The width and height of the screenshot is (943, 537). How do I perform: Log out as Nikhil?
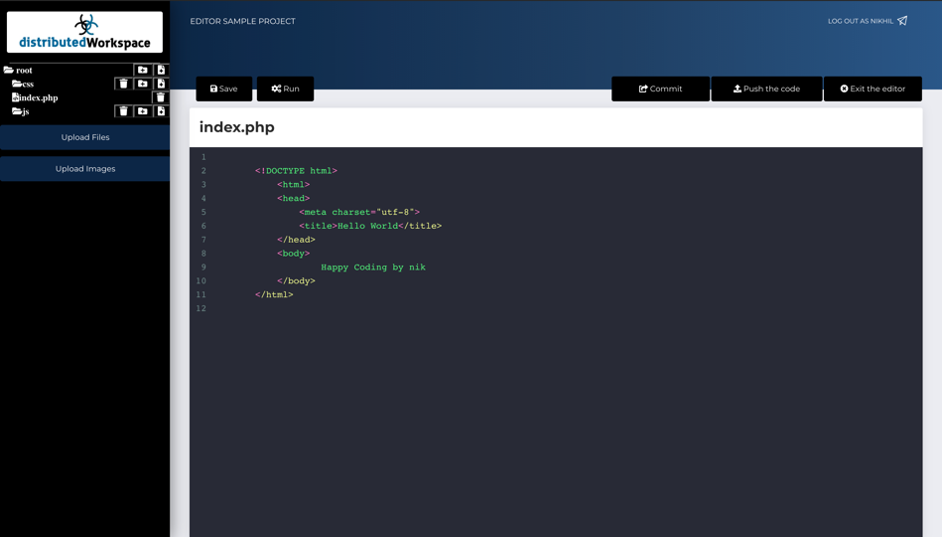click(x=867, y=21)
